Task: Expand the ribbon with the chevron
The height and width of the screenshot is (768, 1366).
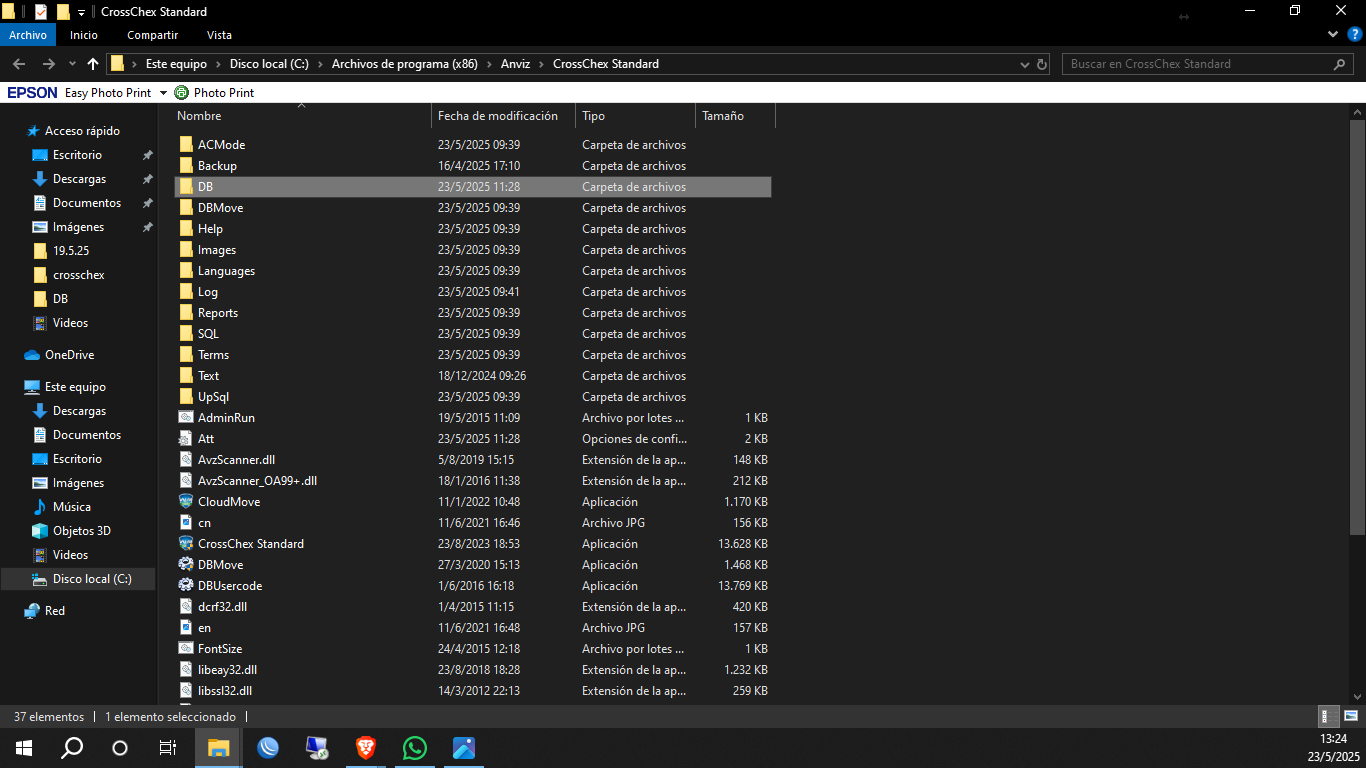Action: coord(1332,35)
